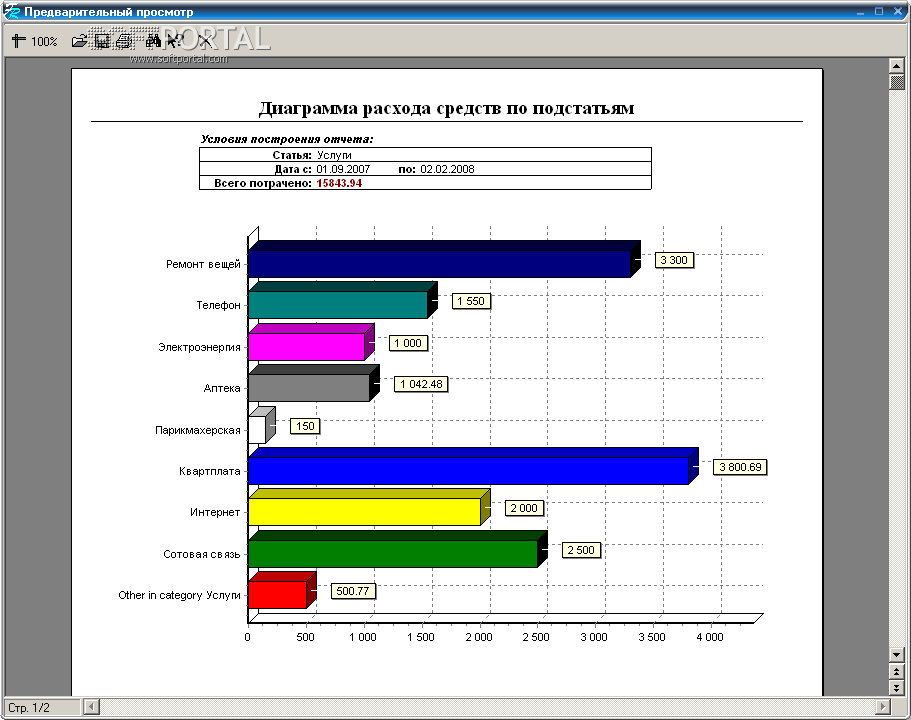This screenshot has width=911, height=720.
Task: Click the 3 300 value label
Action: pyautogui.click(x=674, y=260)
